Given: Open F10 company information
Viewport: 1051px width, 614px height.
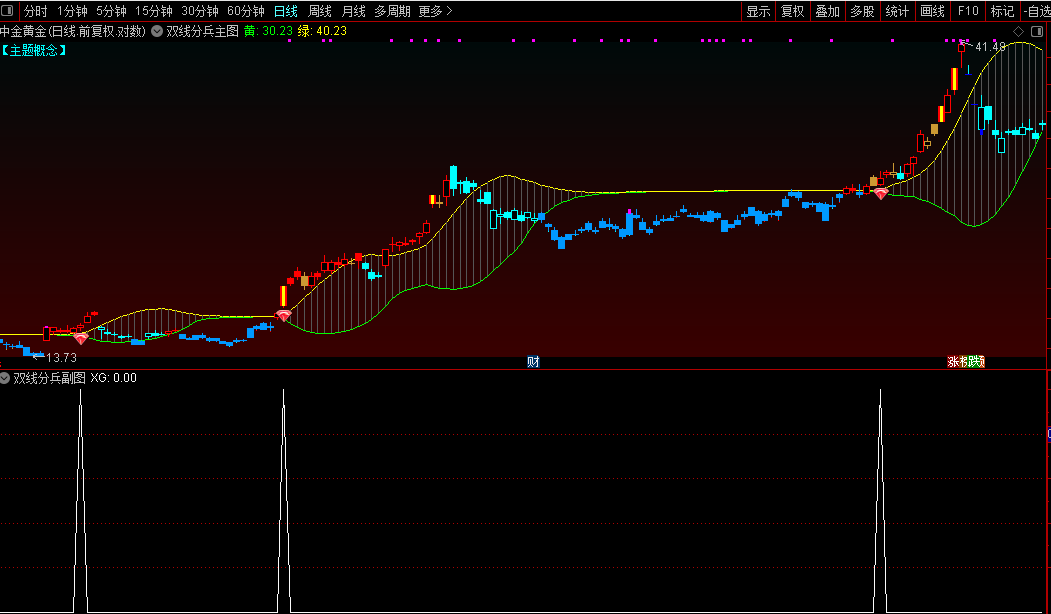Looking at the screenshot, I should click(x=968, y=11).
